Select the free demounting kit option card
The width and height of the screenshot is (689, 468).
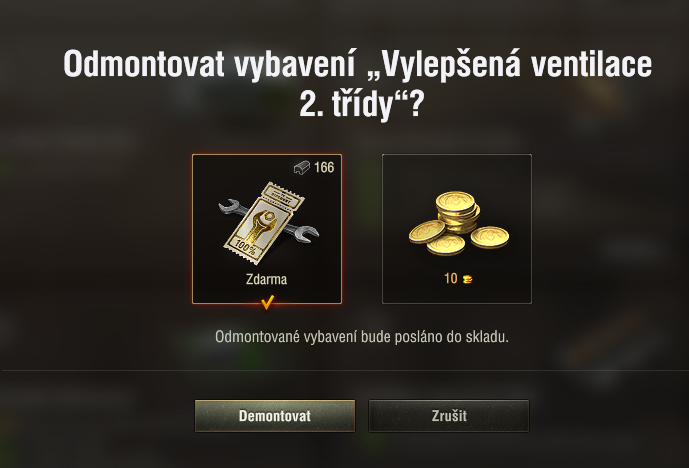(267, 229)
